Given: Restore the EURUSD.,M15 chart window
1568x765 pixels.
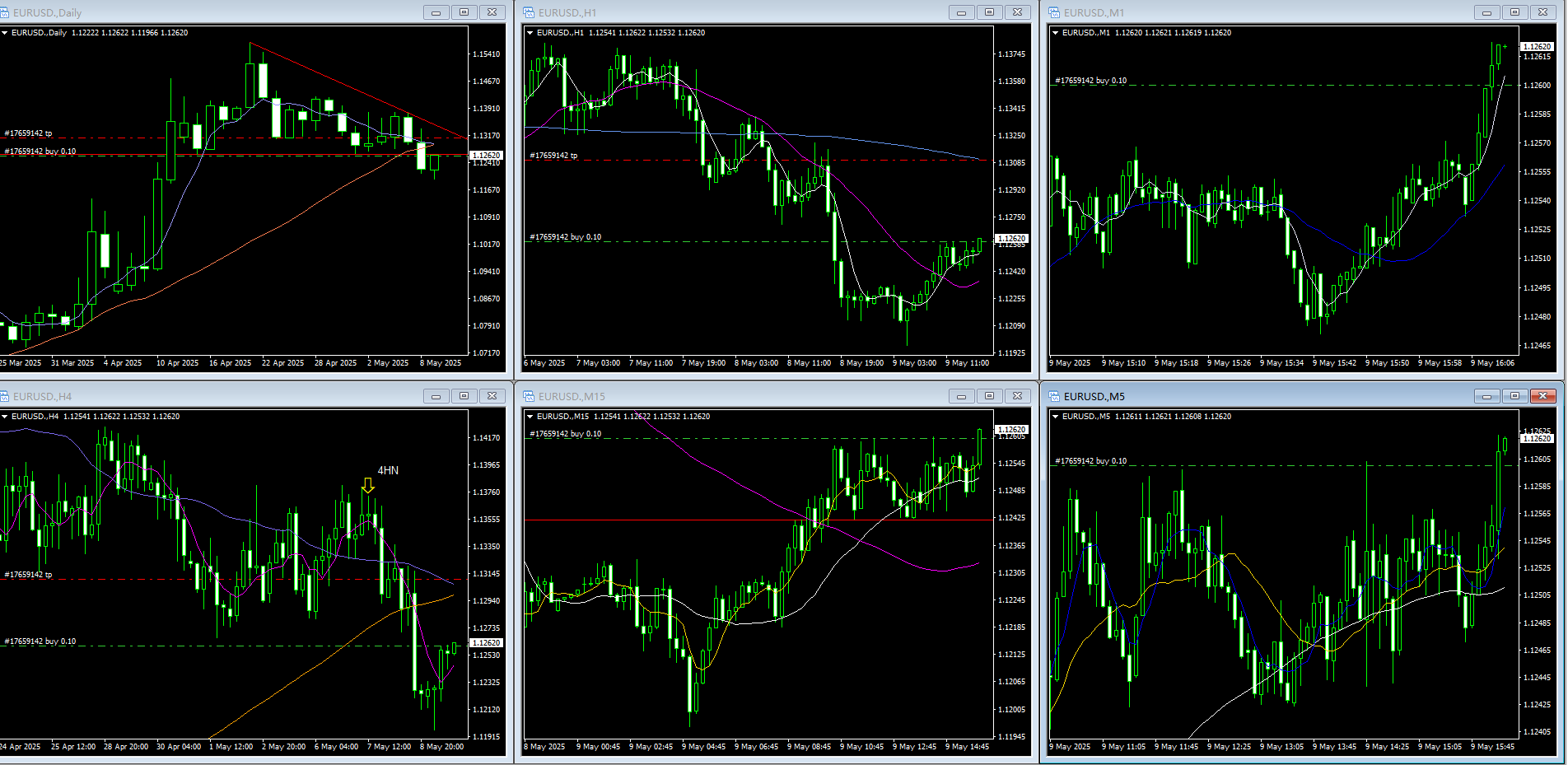Looking at the screenshot, I should click(x=990, y=396).
